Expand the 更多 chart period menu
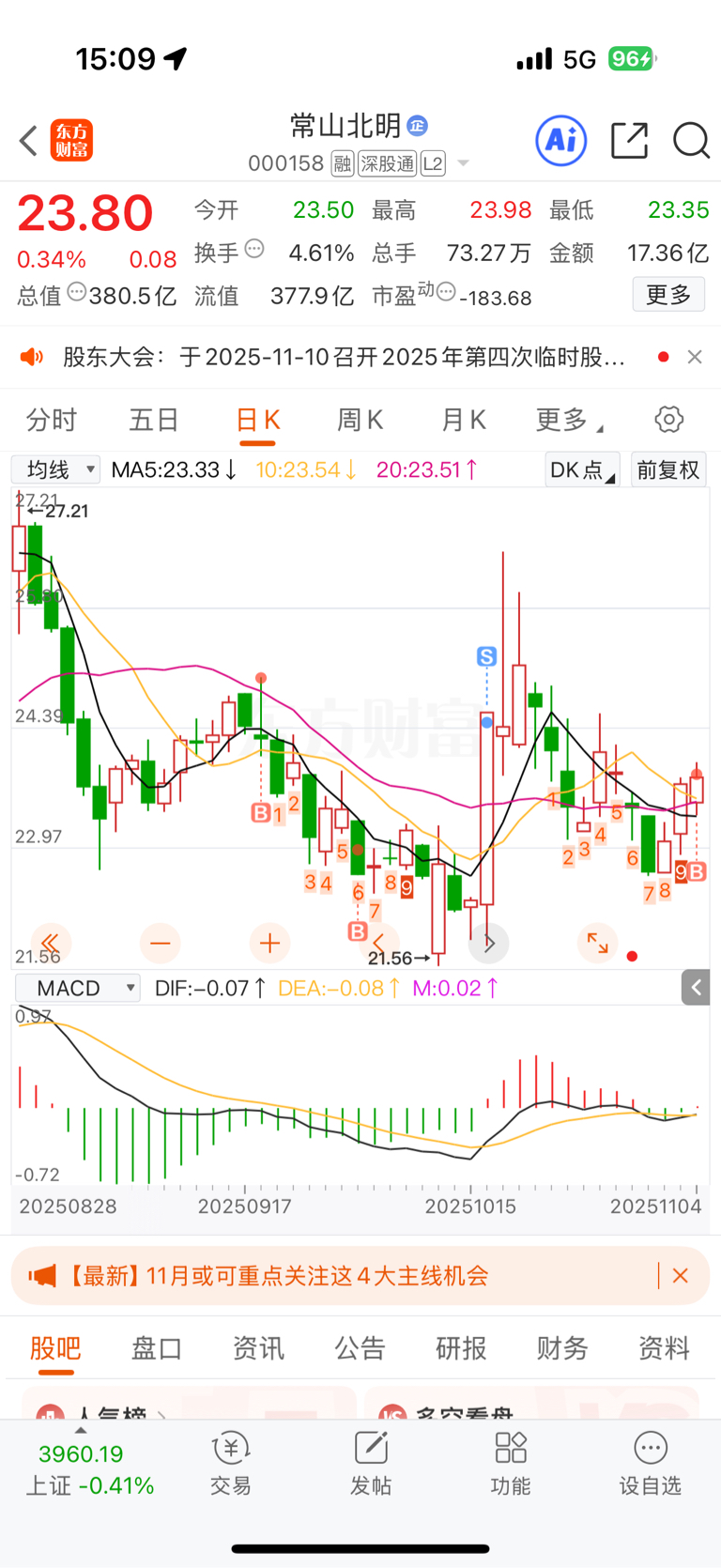This screenshot has height=1568, width=721. [569, 420]
